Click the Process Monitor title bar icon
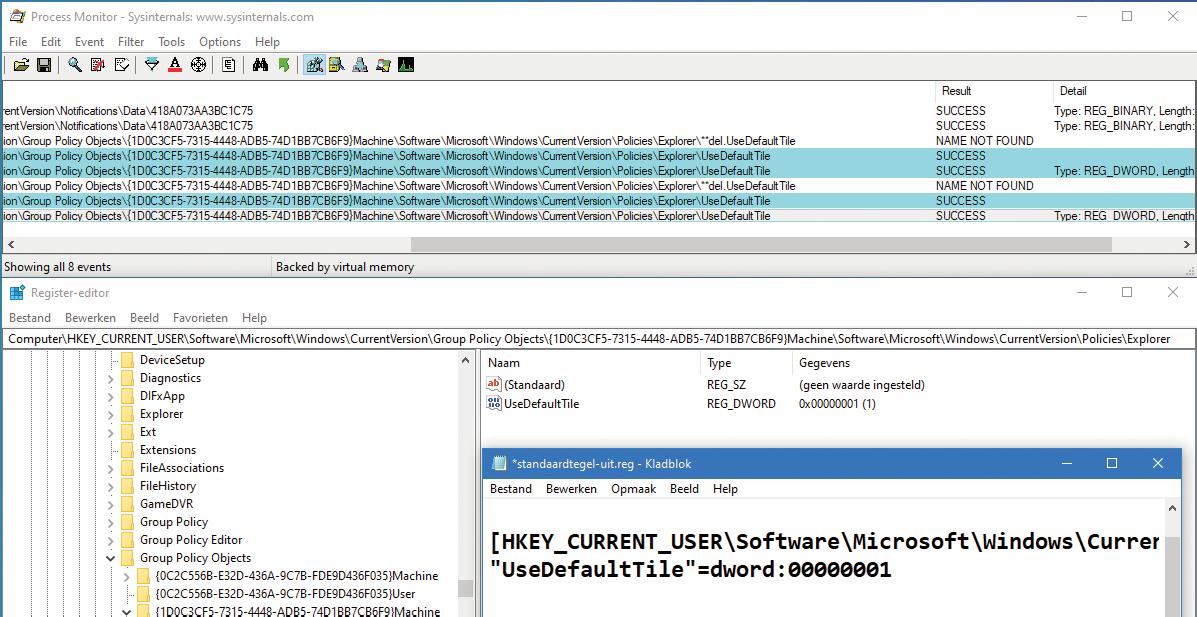The width and height of the screenshot is (1197, 617). point(17,17)
